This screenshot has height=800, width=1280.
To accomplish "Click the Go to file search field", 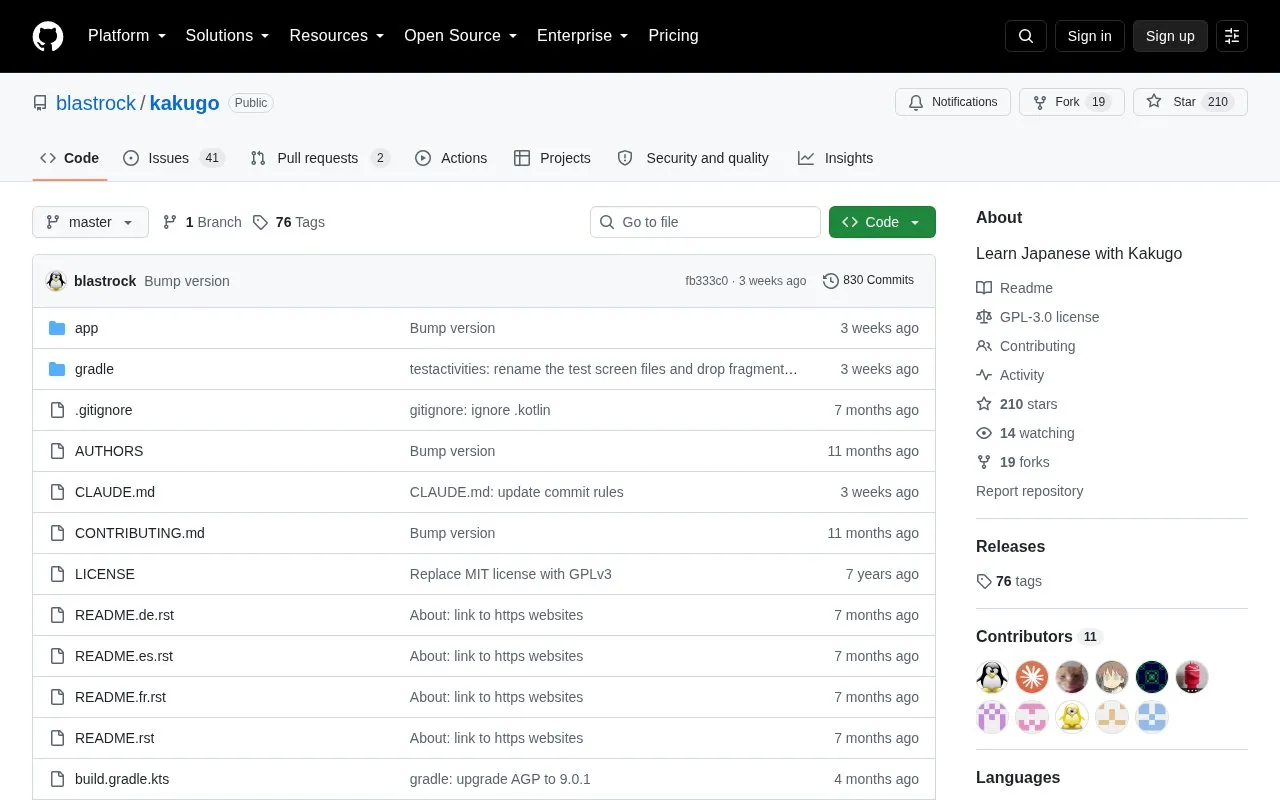I will coord(705,222).
